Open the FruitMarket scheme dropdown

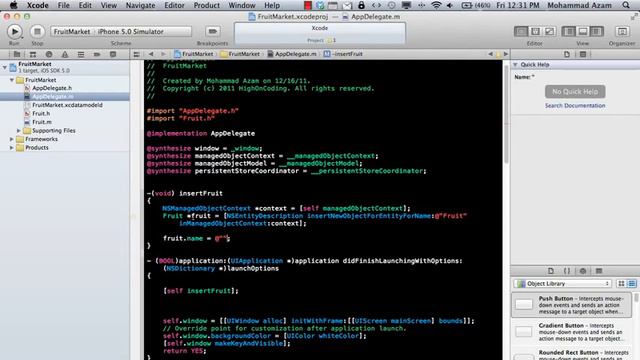pos(72,31)
